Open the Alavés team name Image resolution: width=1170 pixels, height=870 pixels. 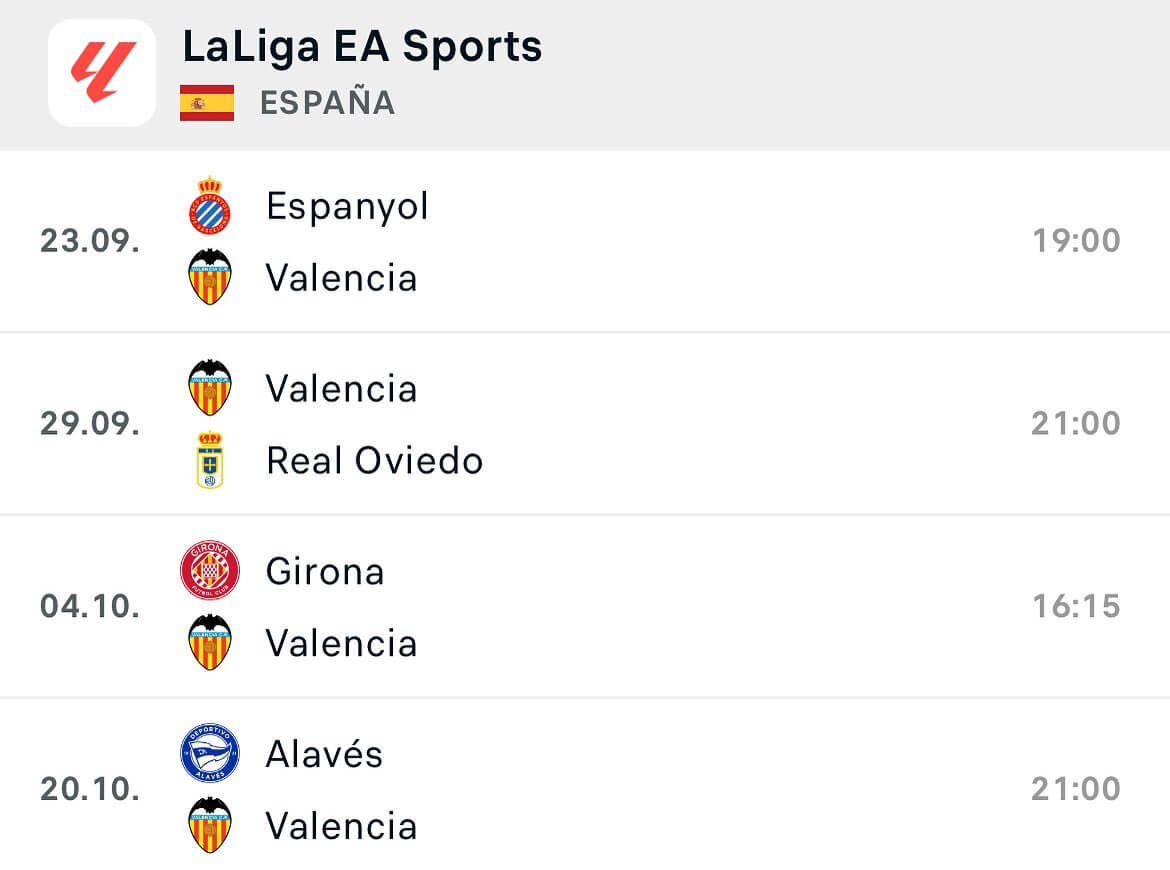[324, 754]
